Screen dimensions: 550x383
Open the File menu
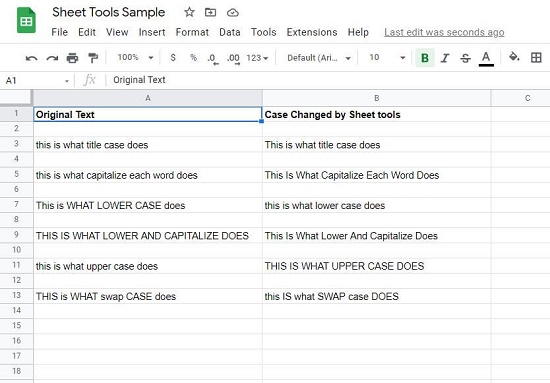pos(59,32)
